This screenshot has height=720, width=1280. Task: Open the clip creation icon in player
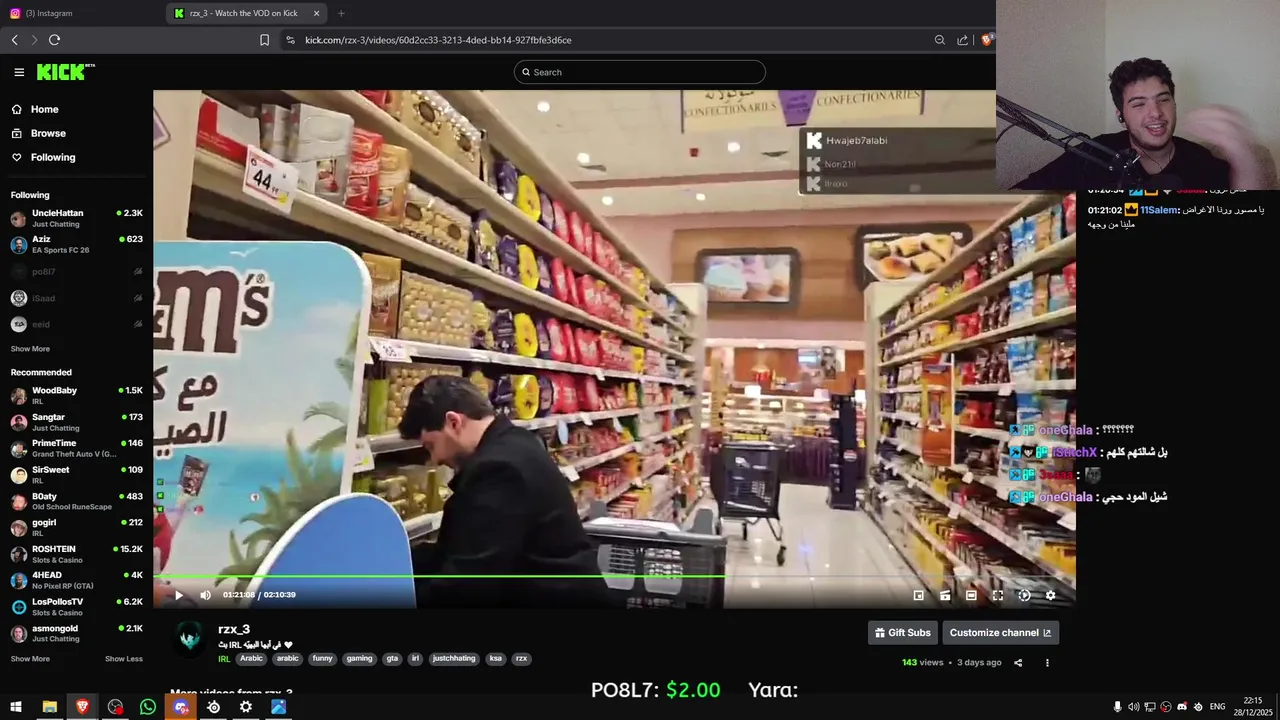point(945,595)
